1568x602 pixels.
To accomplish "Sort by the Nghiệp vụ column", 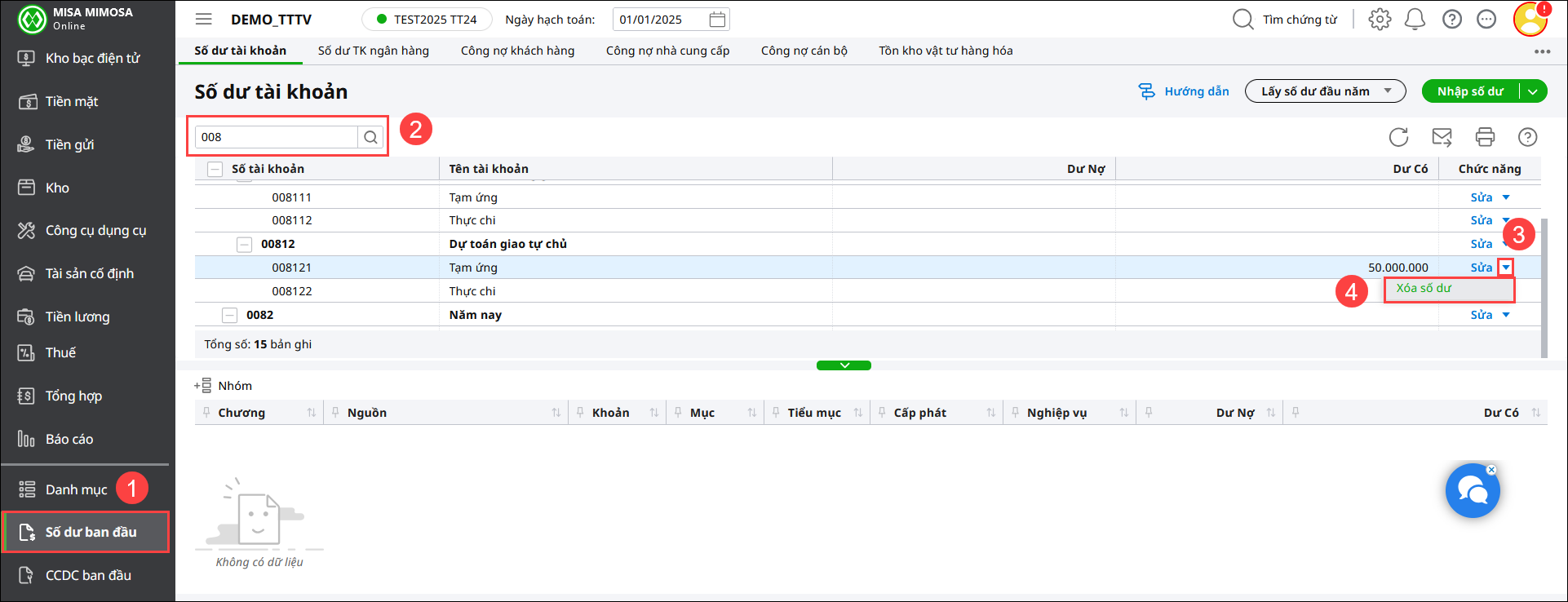I will click(1123, 413).
